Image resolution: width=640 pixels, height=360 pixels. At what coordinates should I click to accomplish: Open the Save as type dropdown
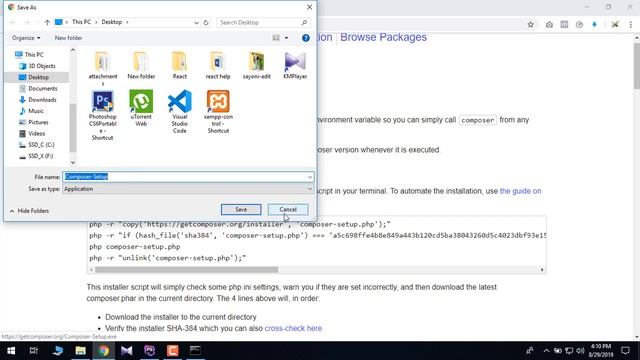(x=188, y=189)
